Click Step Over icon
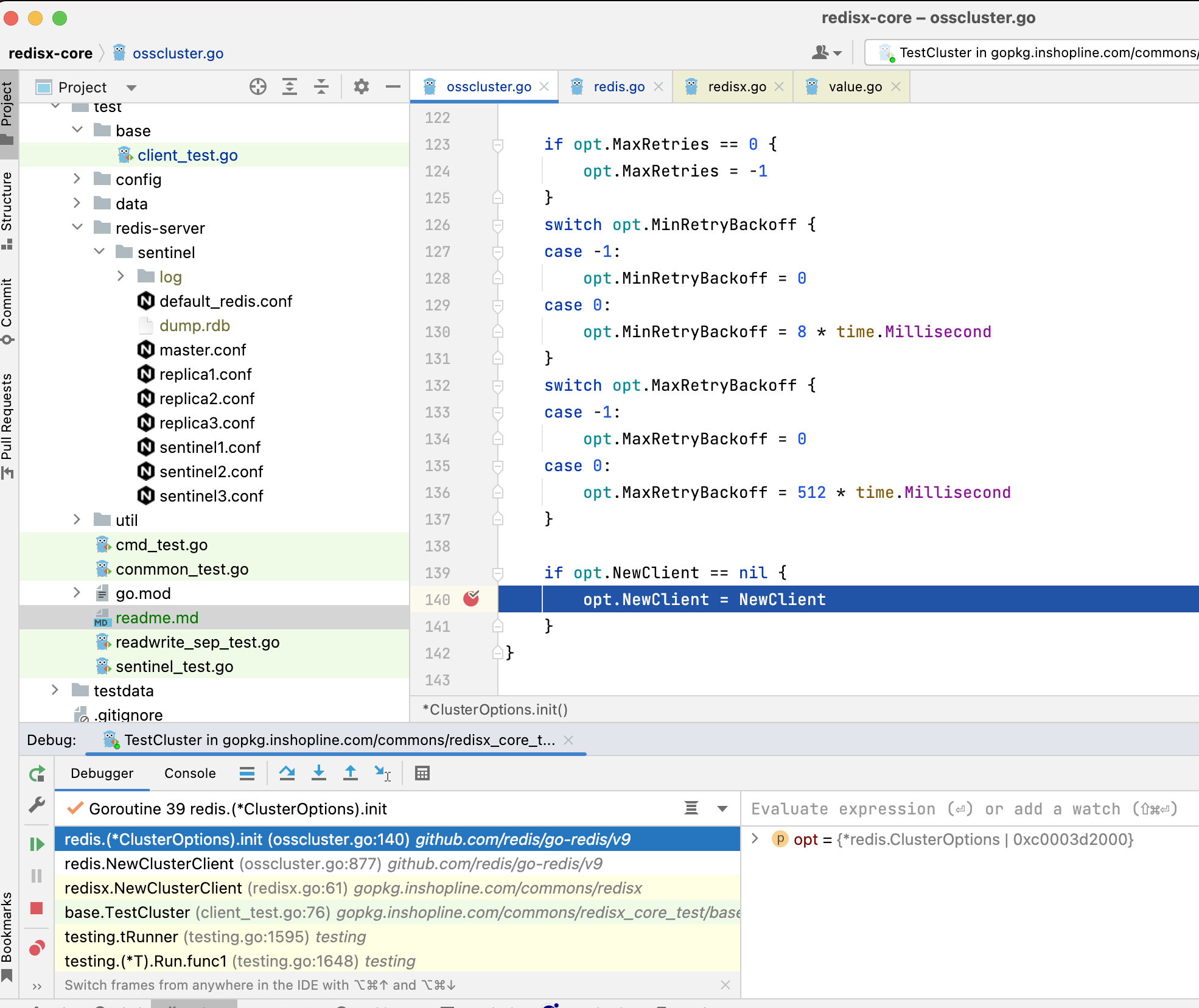 coord(287,774)
